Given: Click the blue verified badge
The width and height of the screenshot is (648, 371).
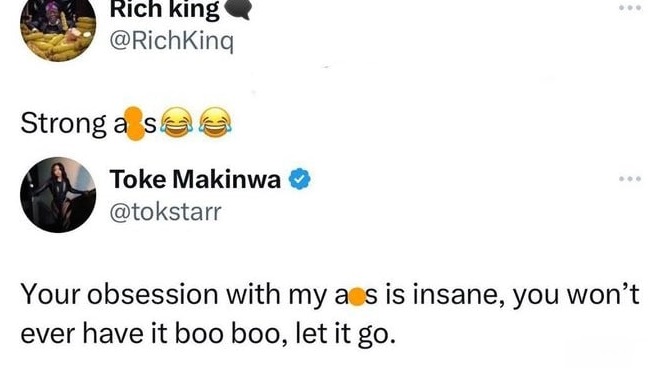Looking at the screenshot, I should click(x=300, y=179).
